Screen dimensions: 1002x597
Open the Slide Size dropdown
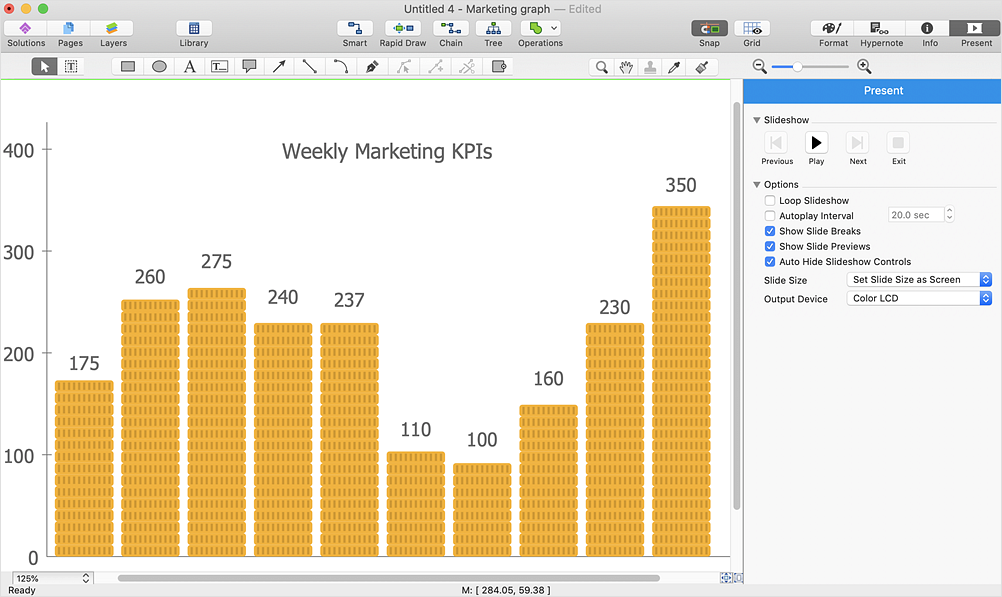click(918, 280)
